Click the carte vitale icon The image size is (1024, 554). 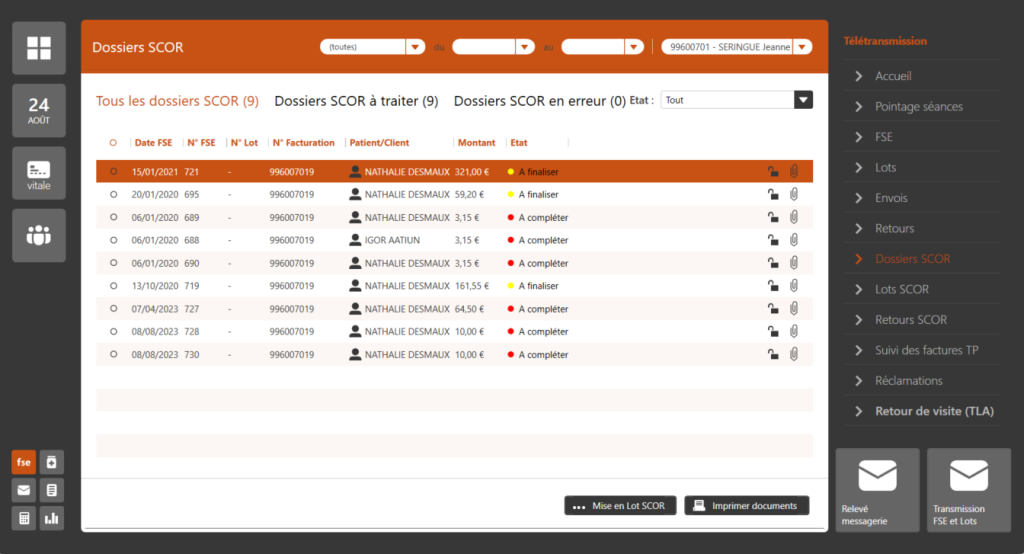39,173
